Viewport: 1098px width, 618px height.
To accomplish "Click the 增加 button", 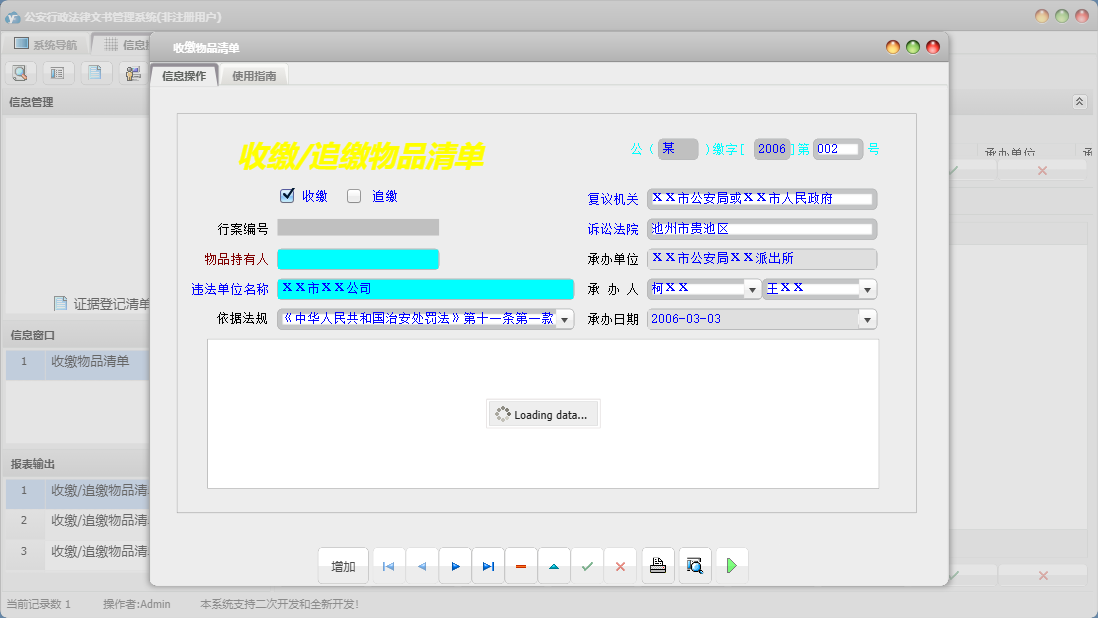I will pyautogui.click(x=343, y=566).
